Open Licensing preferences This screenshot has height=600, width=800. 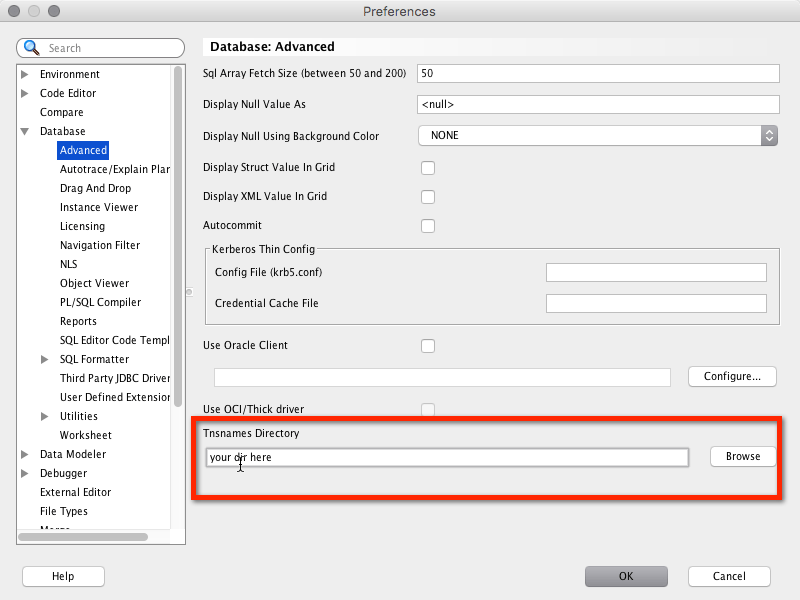82,226
